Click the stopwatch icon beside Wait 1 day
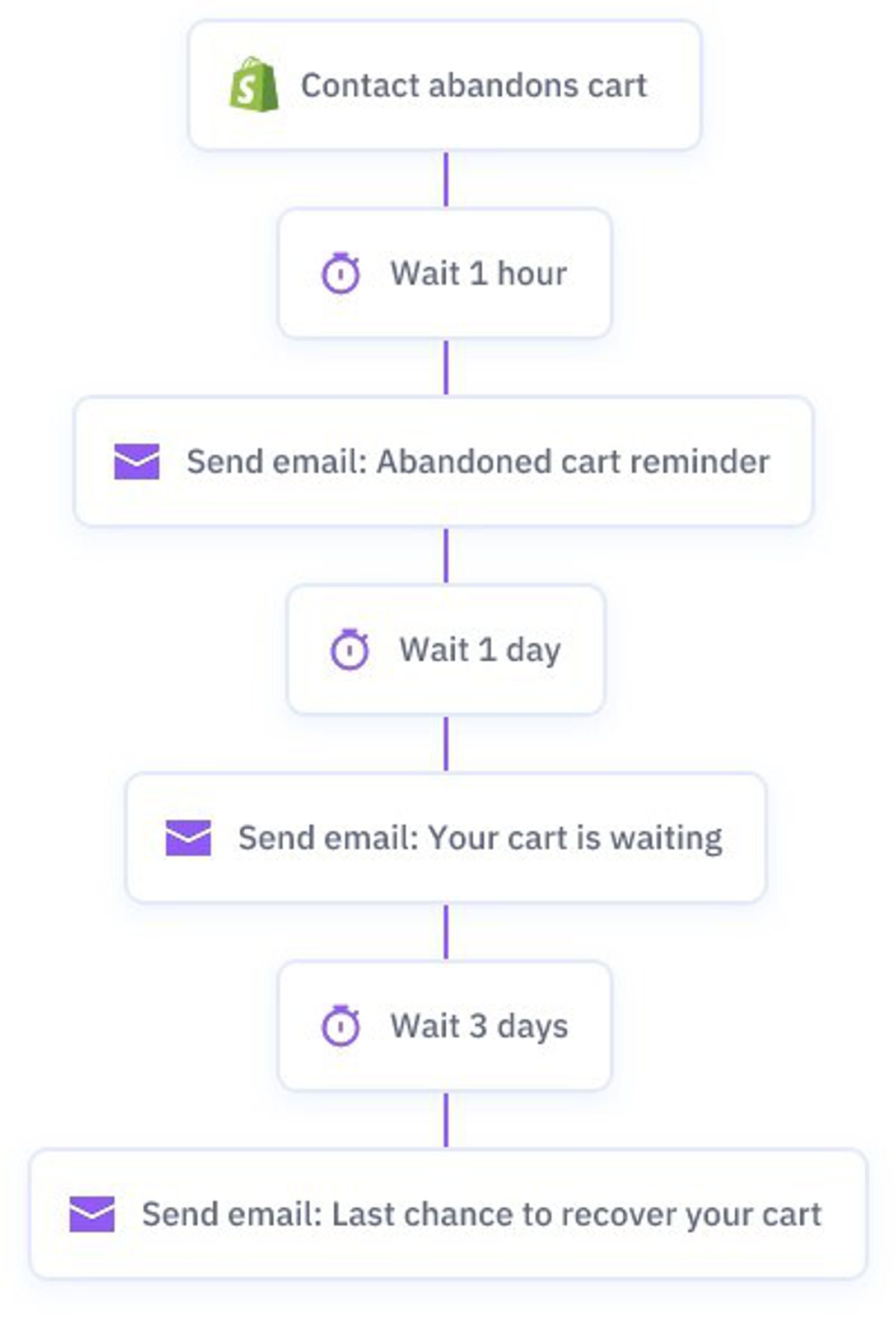The width and height of the screenshot is (896, 1317). tap(349, 650)
